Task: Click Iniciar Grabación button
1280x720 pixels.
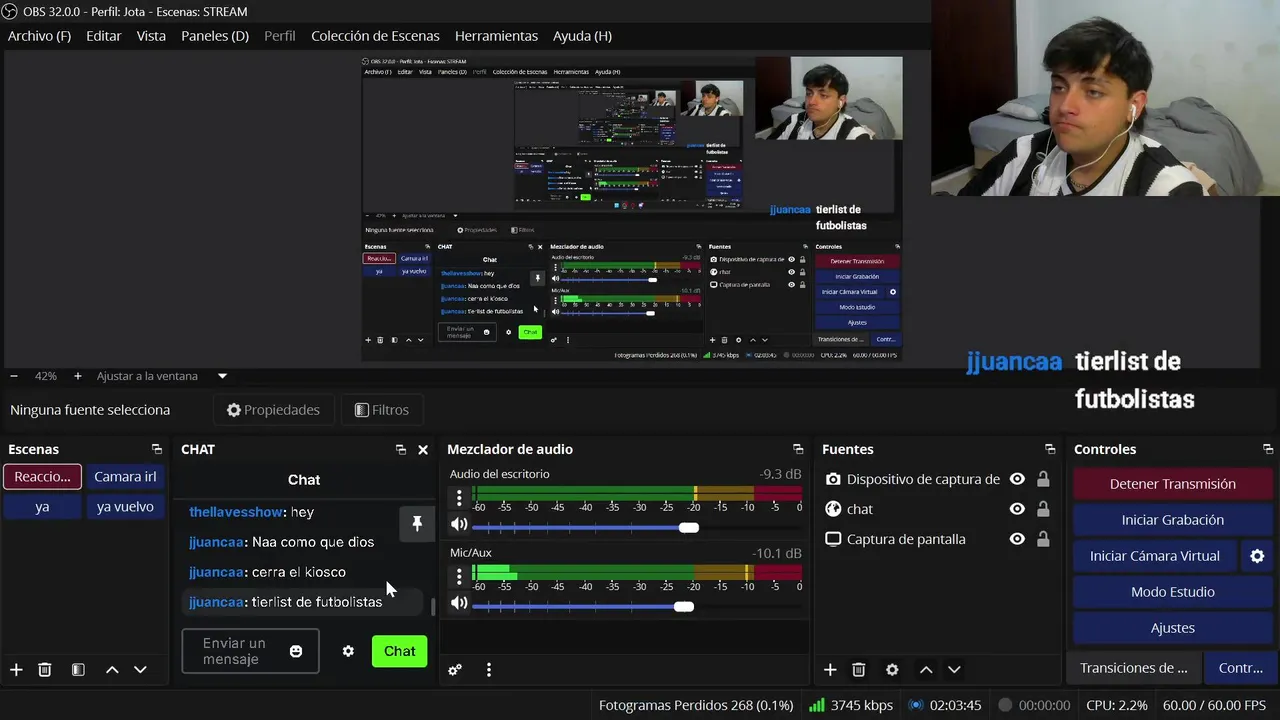Action: 1173,520
